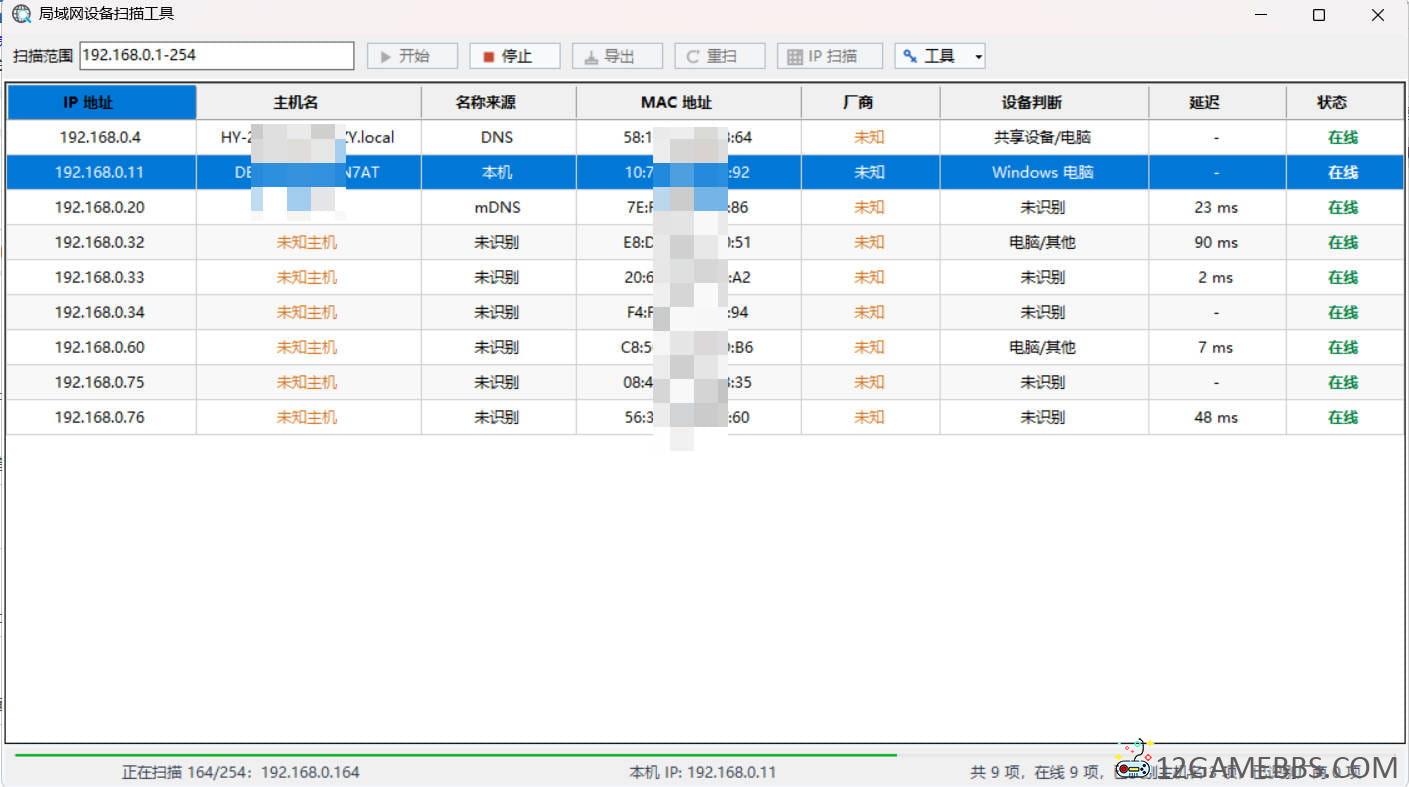Sort by IP 地址 column header
1409x787 pixels.
pos(101,102)
